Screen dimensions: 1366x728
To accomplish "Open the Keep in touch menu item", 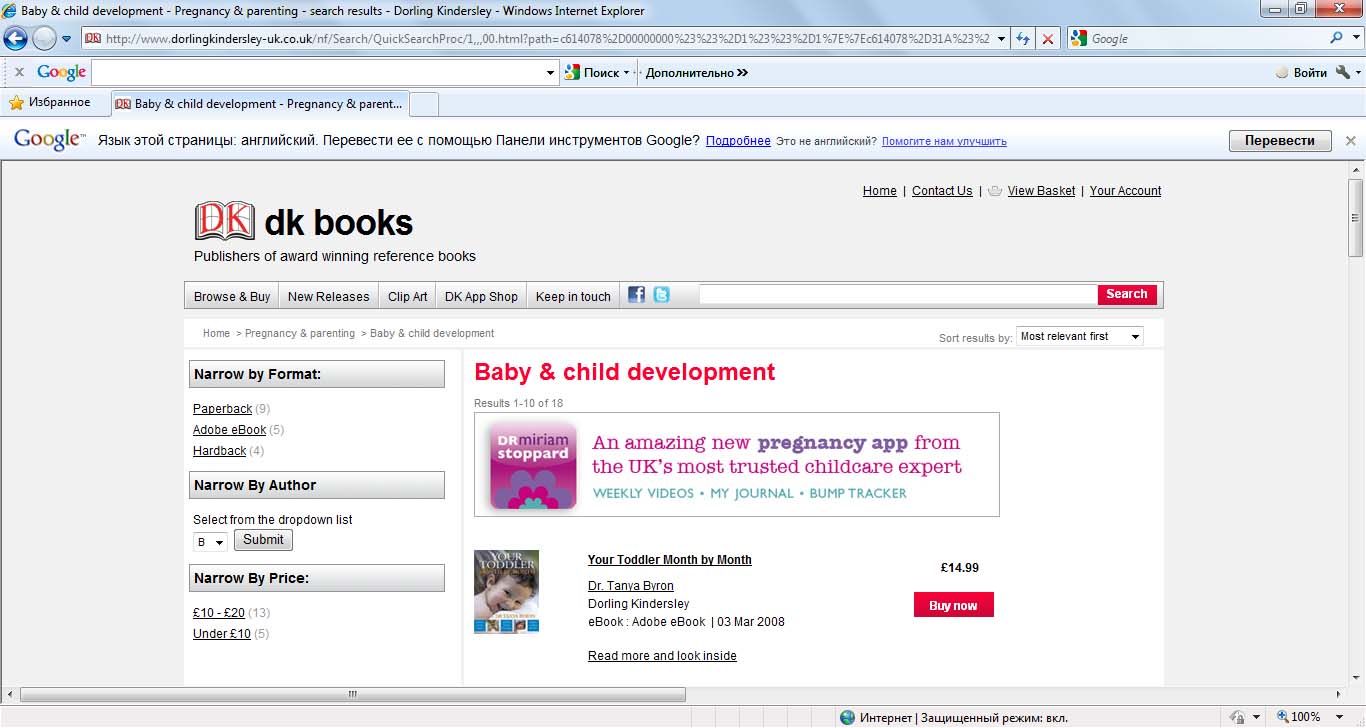I will pyautogui.click(x=573, y=296).
